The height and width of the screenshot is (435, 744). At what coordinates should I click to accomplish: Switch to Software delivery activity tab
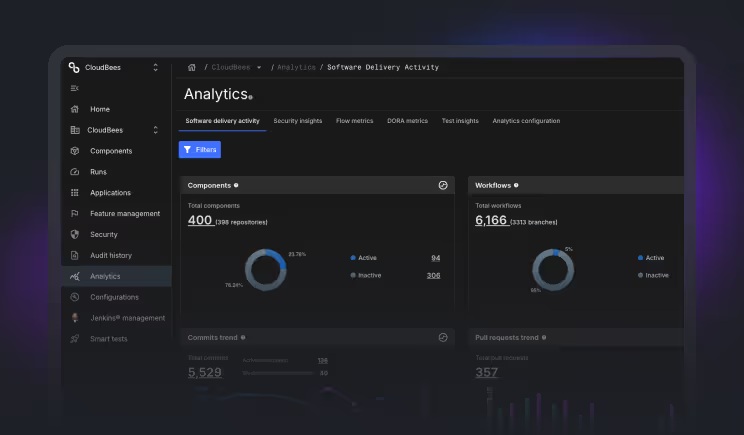pyautogui.click(x=223, y=121)
